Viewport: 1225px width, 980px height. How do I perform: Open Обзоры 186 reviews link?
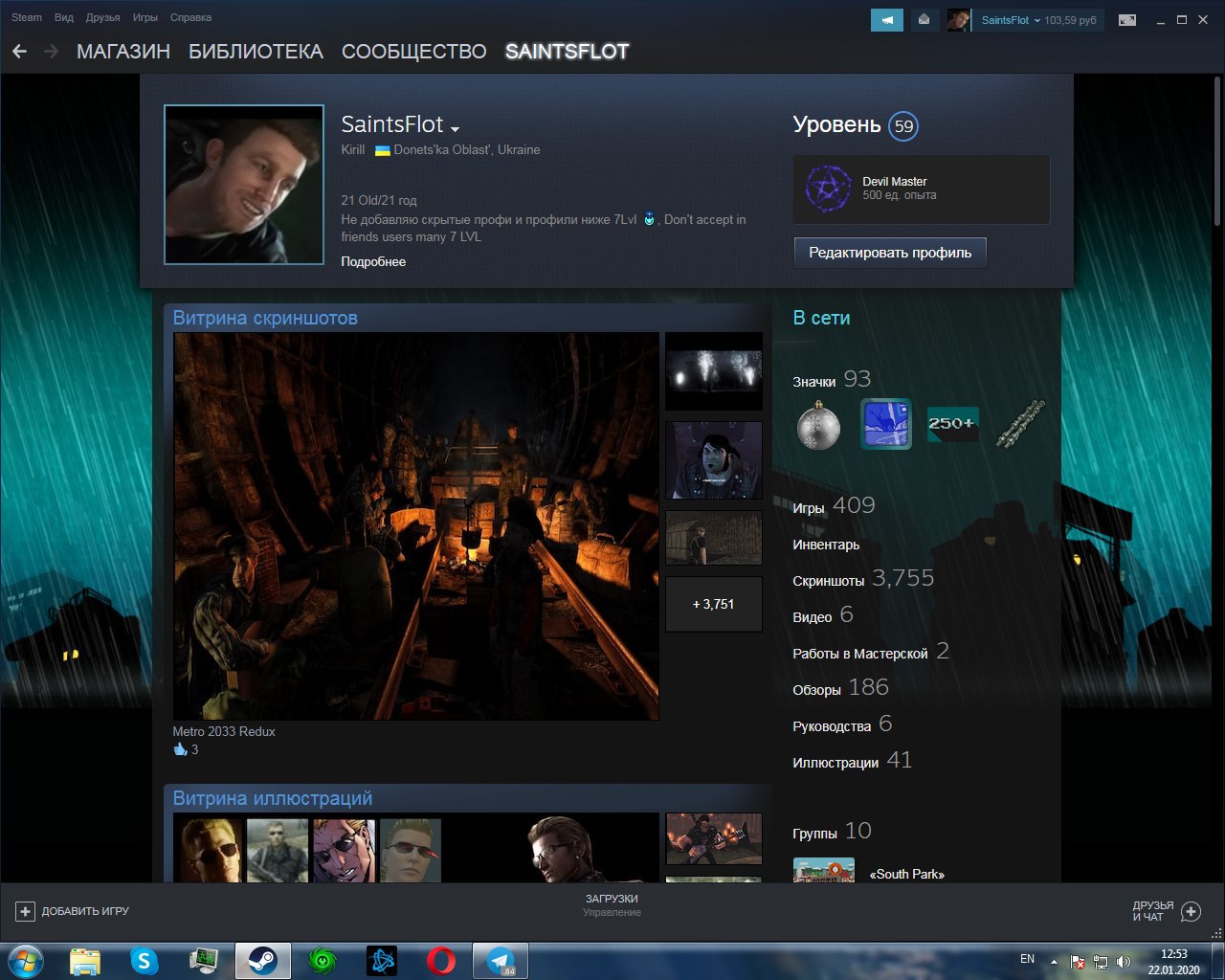(840, 687)
